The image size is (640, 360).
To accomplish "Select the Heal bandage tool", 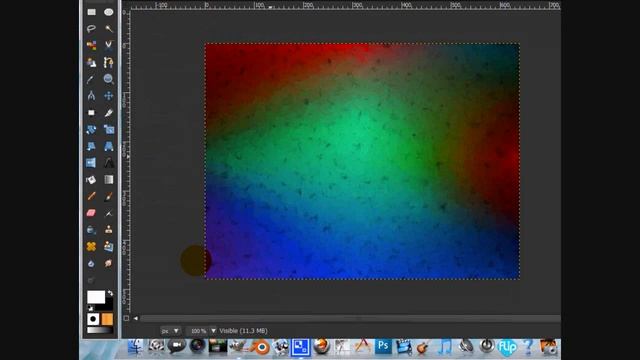I will (x=91, y=247).
